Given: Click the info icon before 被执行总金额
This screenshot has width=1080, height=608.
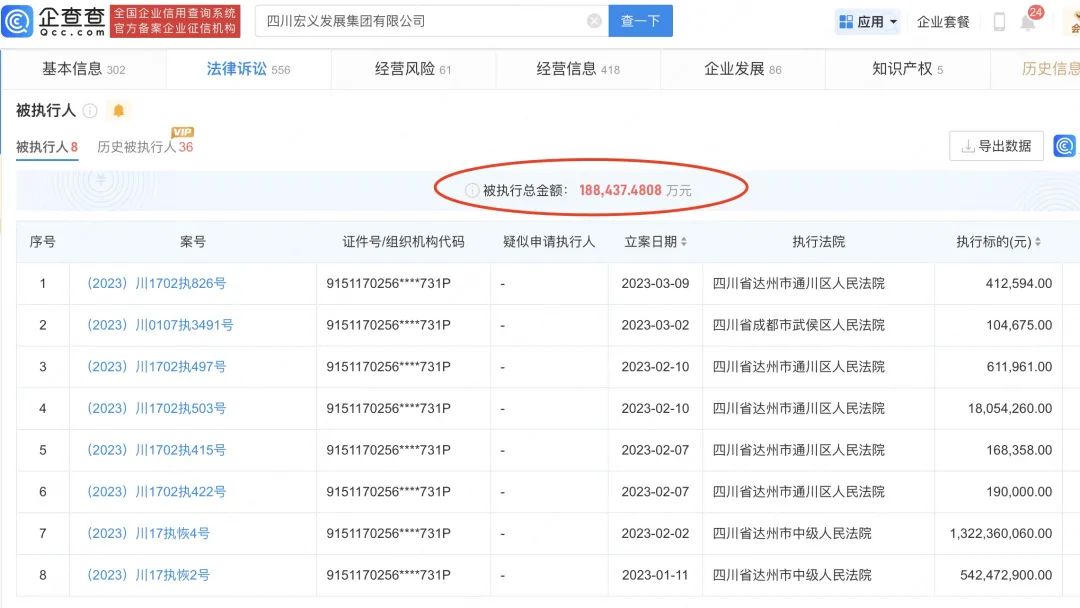Looking at the screenshot, I should [x=472, y=190].
